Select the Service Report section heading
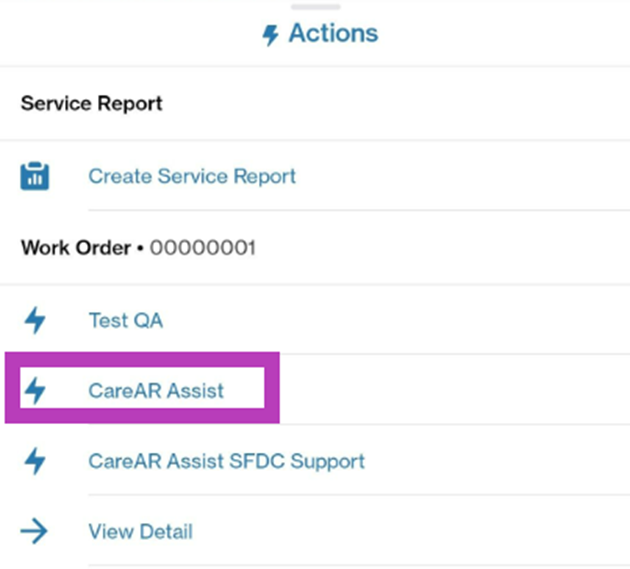Screen dimensions: 630x569 coord(92,103)
